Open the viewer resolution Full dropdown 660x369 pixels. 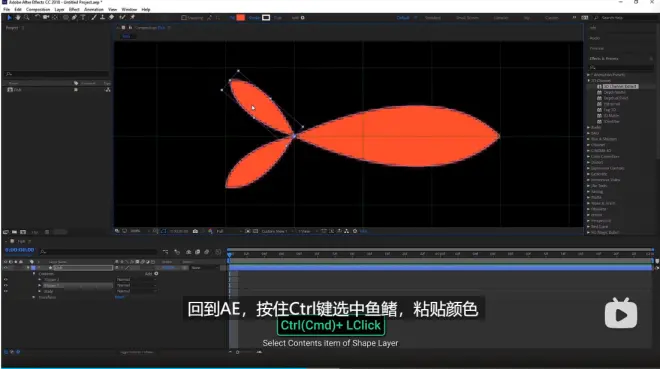click(x=229, y=231)
